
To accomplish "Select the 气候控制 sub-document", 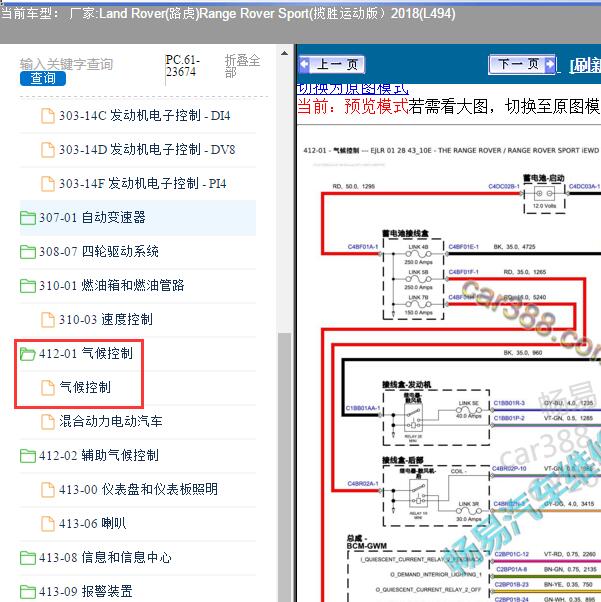I will pyautogui.click(x=85, y=387).
